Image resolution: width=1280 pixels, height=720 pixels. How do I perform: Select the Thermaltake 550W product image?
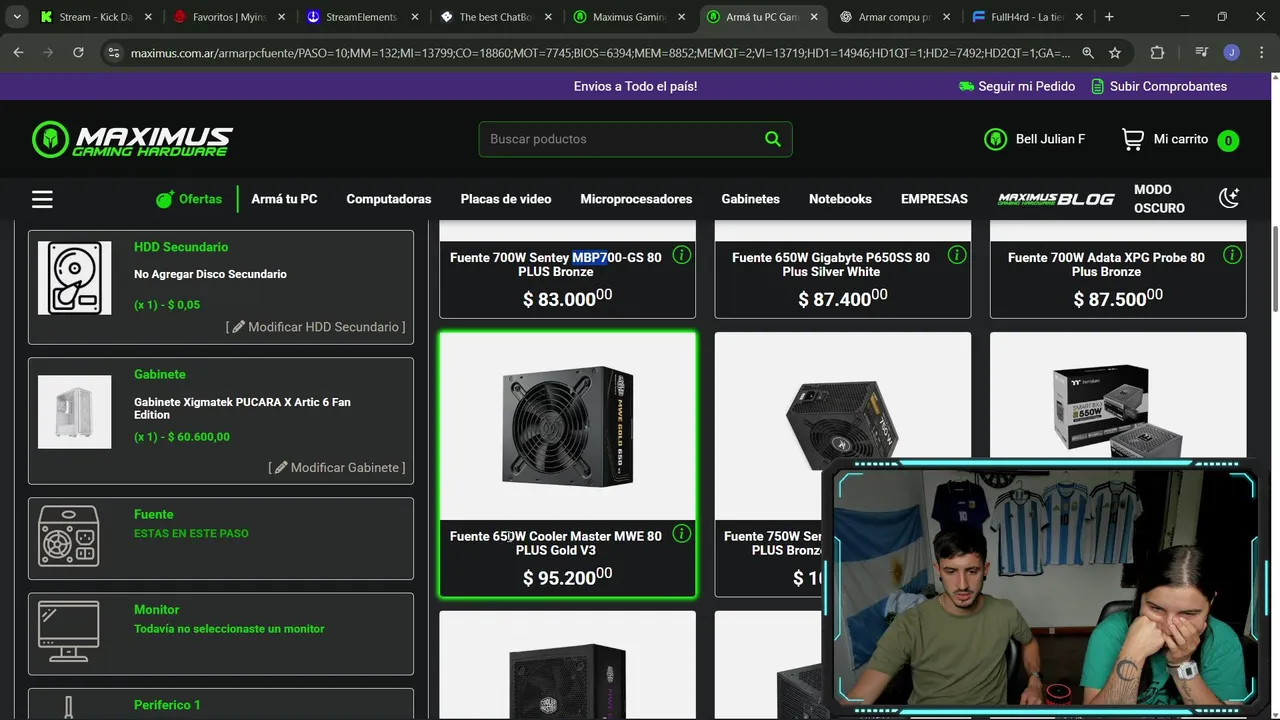(x=1118, y=410)
